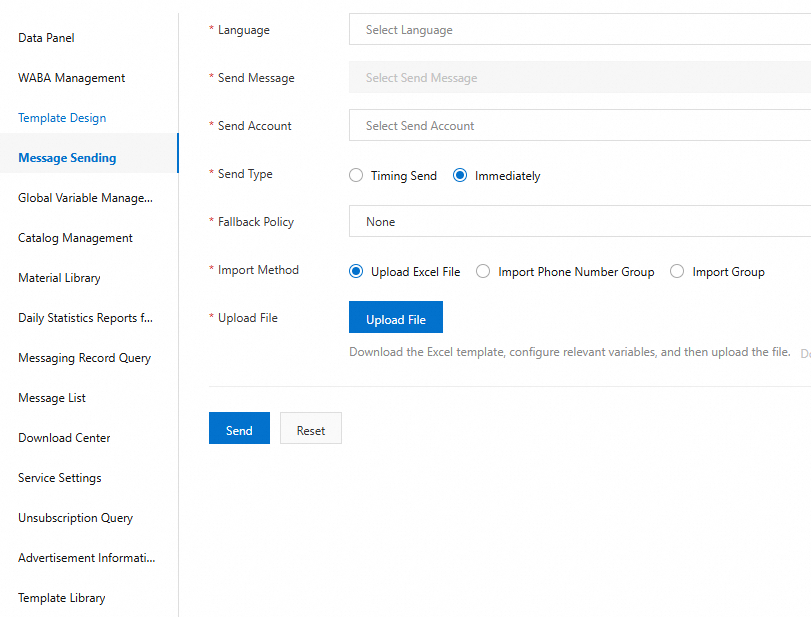
Task: Open Unsubscription Query
Action: pos(76,518)
